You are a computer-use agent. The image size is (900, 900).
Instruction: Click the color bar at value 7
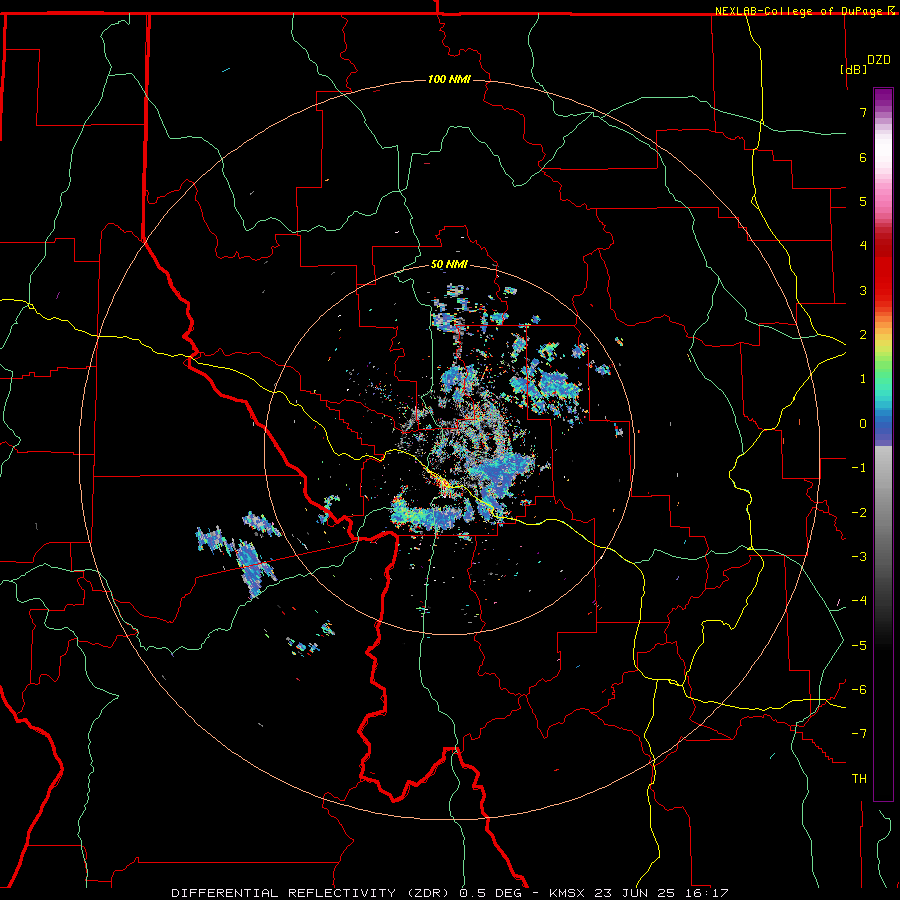pyautogui.click(x=883, y=112)
